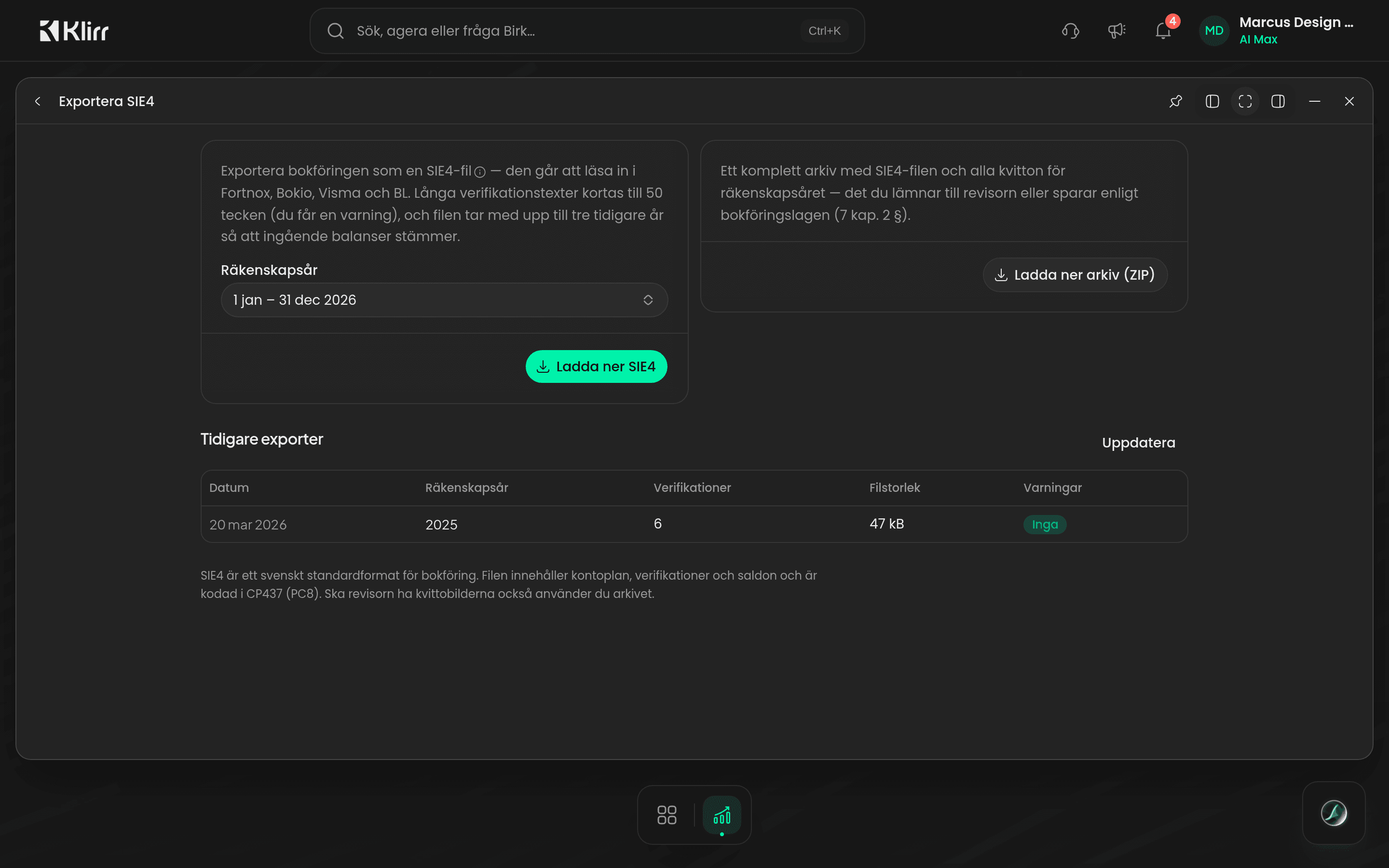Open the Birk assistant floating icon
This screenshot has height=868, width=1389.
click(1334, 813)
